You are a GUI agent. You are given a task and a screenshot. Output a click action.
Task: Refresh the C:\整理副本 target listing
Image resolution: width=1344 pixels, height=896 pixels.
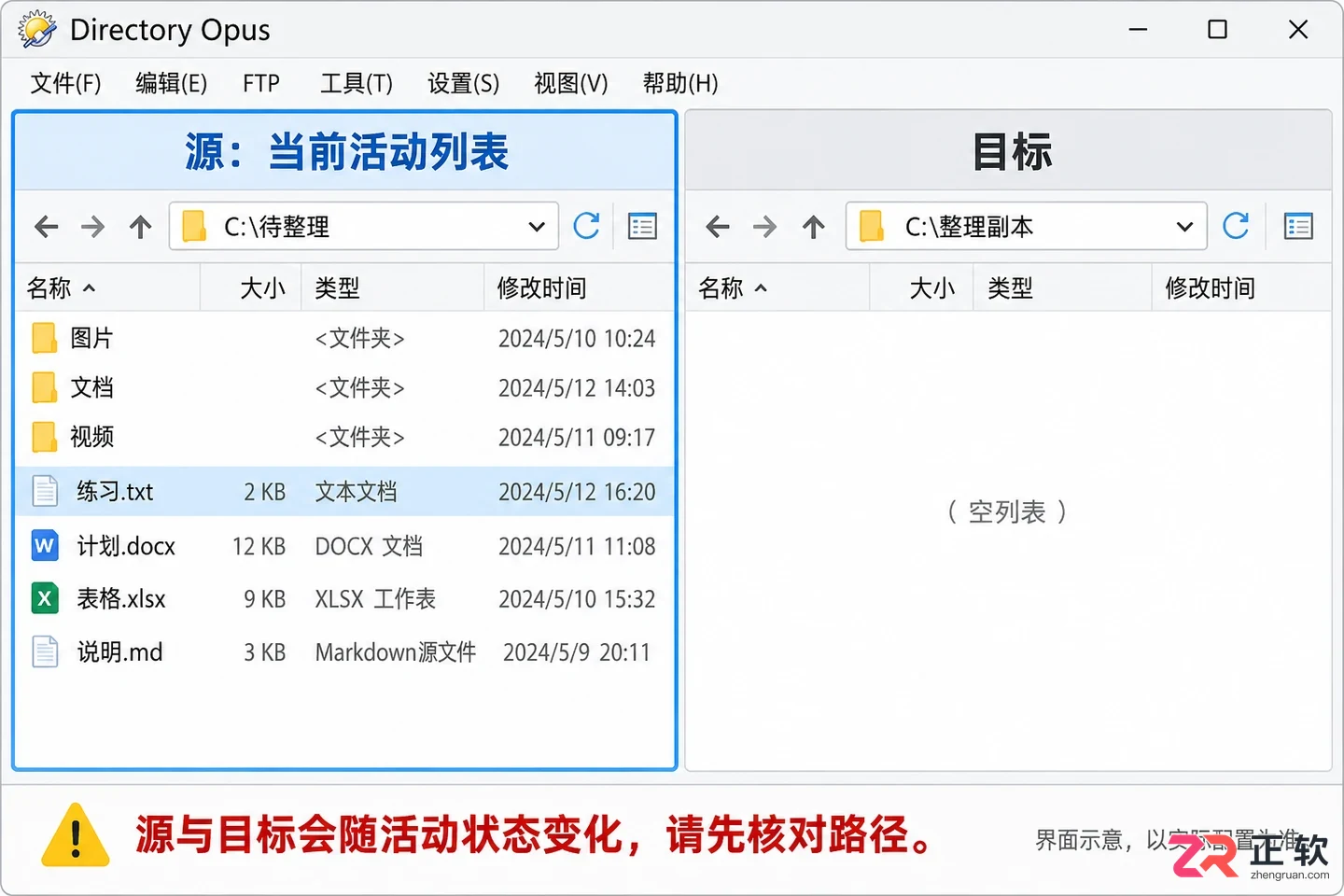tap(1236, 226)
